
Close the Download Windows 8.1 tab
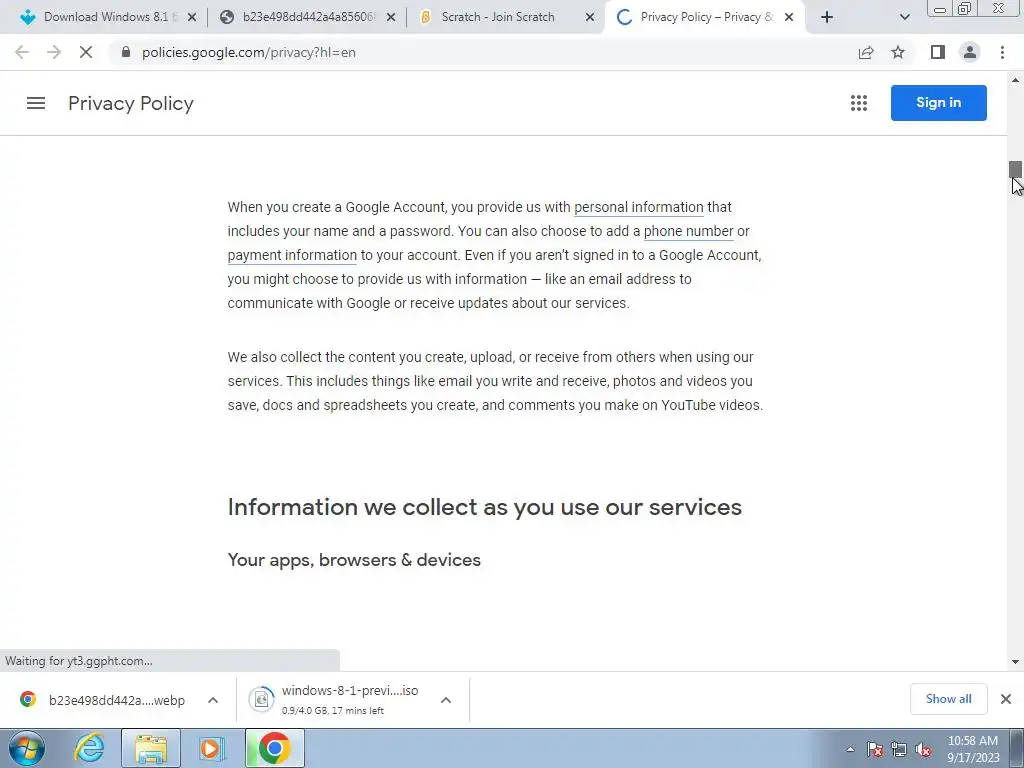pyautogui.click(x=192, y=17)
